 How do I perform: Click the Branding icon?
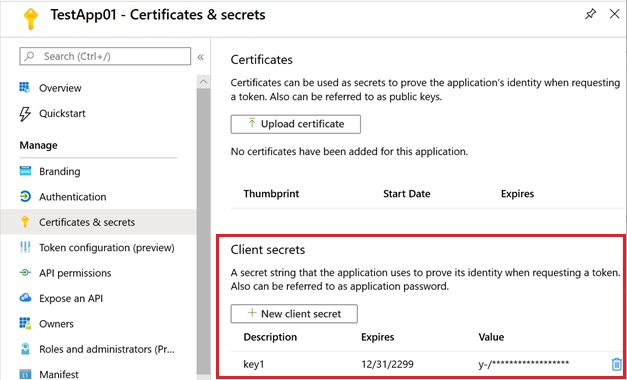coord(25,171)
